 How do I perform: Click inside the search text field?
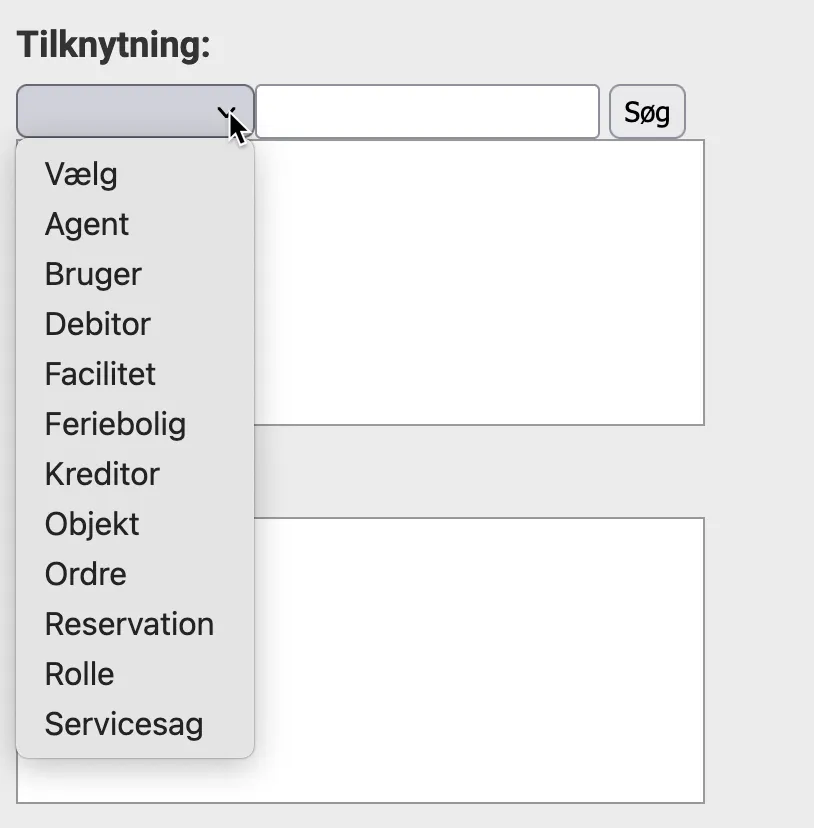428,112
